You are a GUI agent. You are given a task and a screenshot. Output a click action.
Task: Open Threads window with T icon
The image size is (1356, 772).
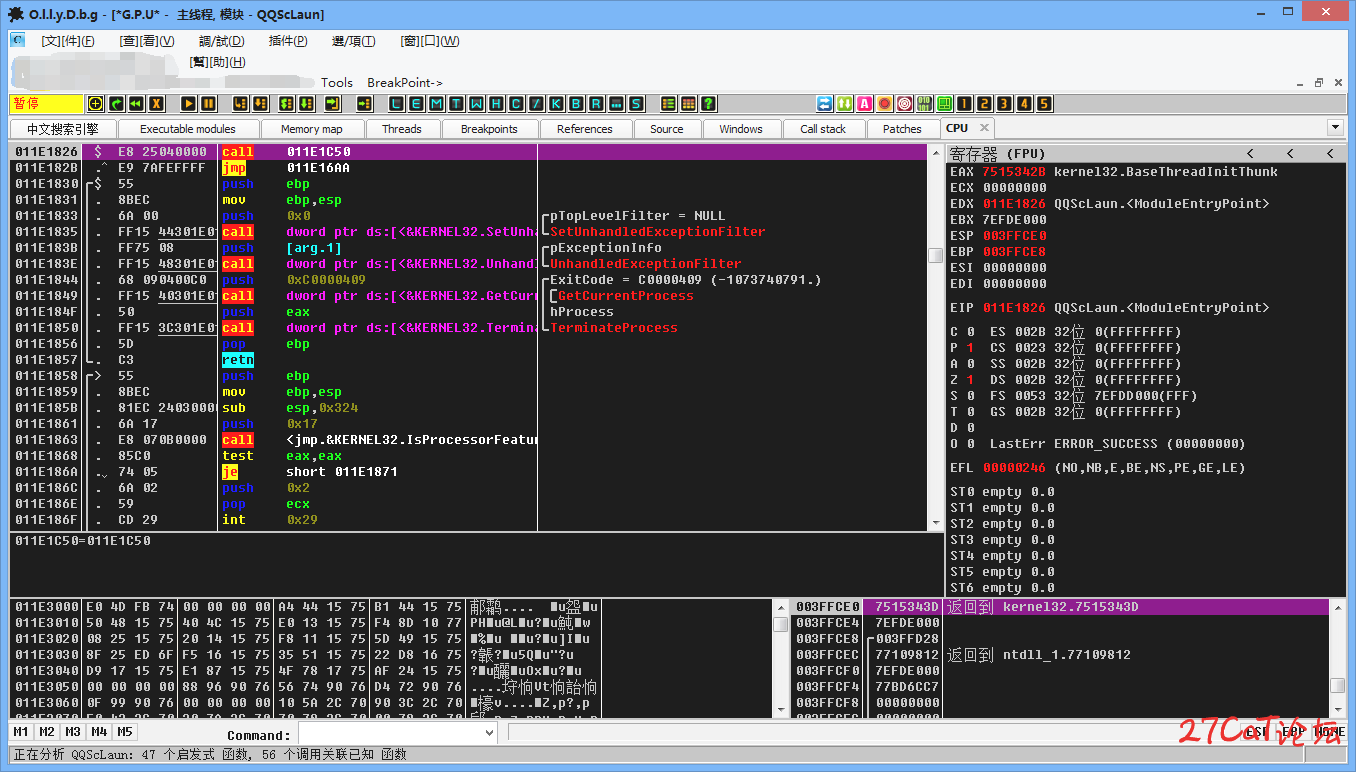pos(456,104)
